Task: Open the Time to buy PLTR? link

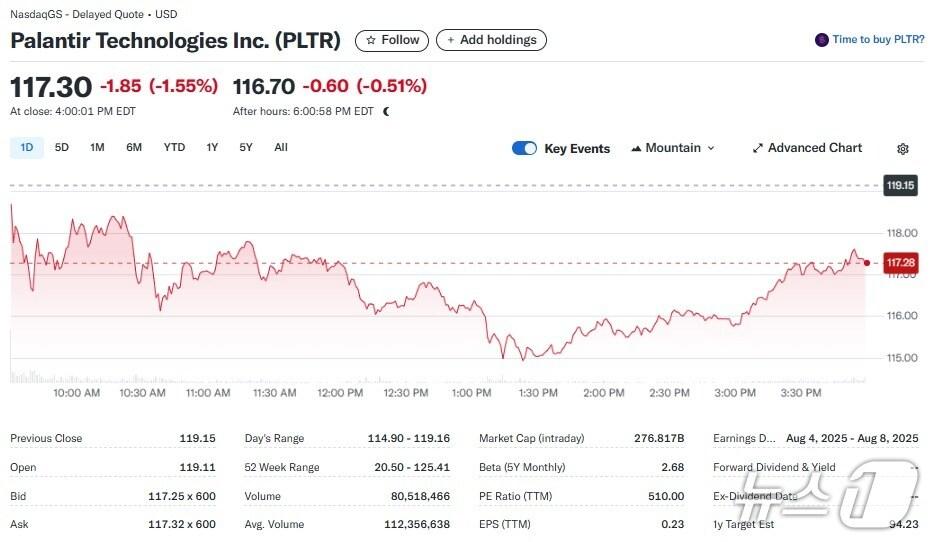Action: 878,40
